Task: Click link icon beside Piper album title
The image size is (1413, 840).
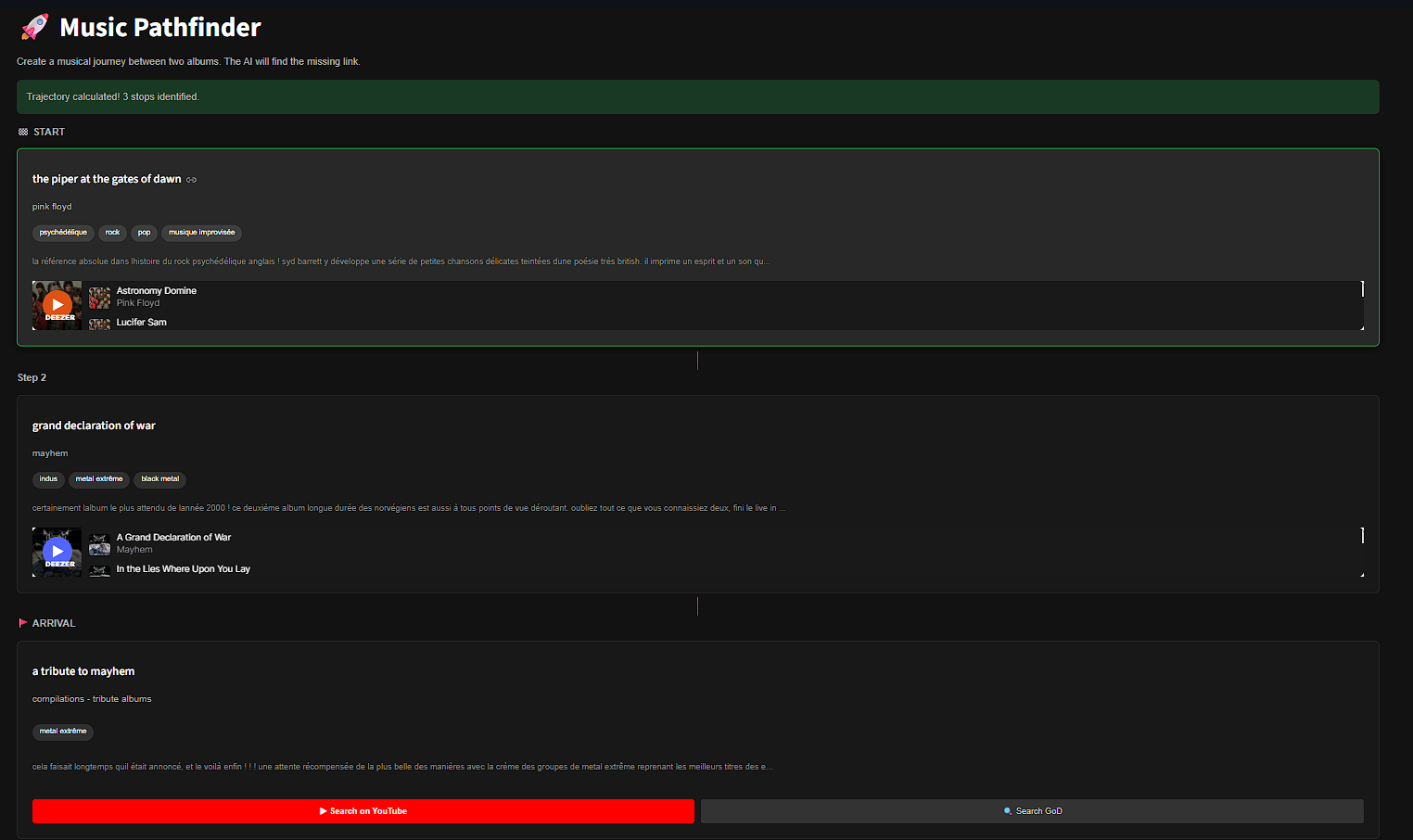Action: click(x=191, y=180)
